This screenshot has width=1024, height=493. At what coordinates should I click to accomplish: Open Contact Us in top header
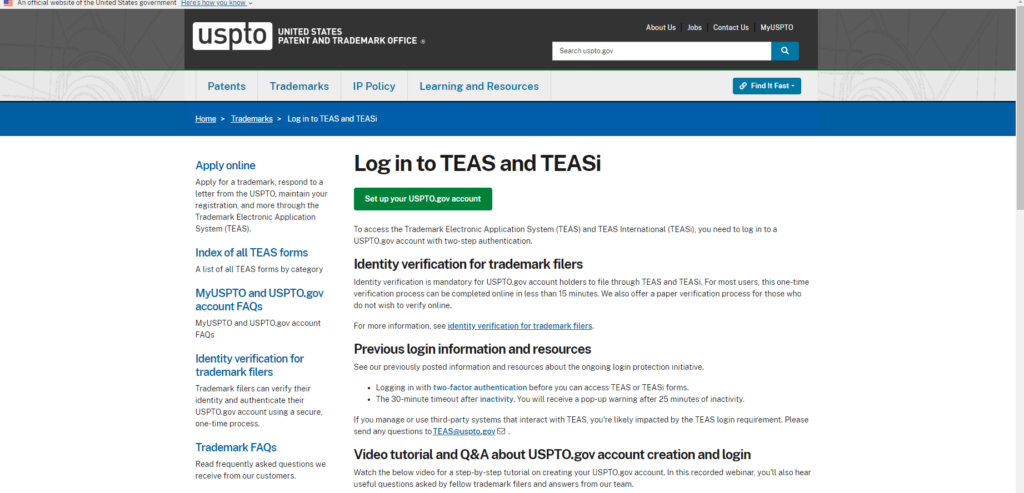(731, 27)
